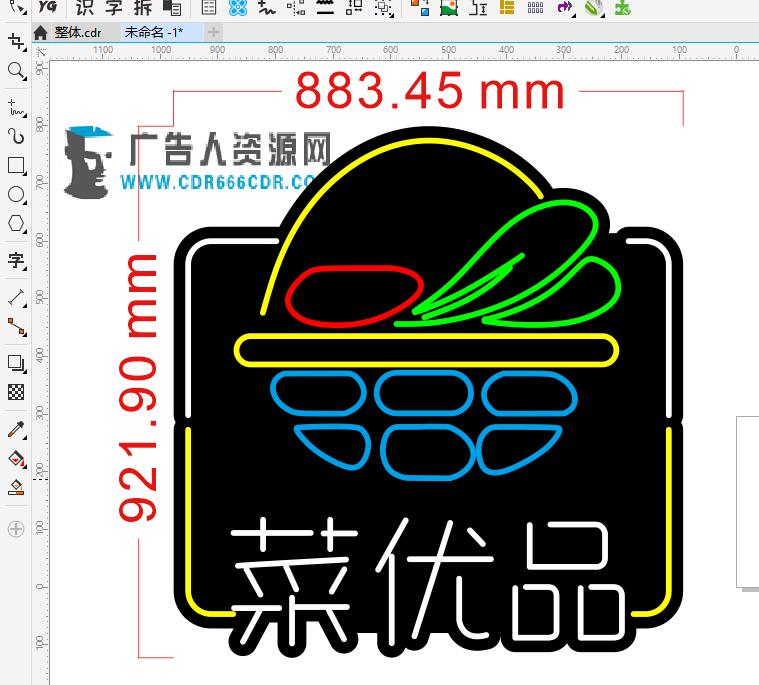Viewport: 759px width, 685px height.
Task: Pick the Connector tool
Action: coord(15,326)
